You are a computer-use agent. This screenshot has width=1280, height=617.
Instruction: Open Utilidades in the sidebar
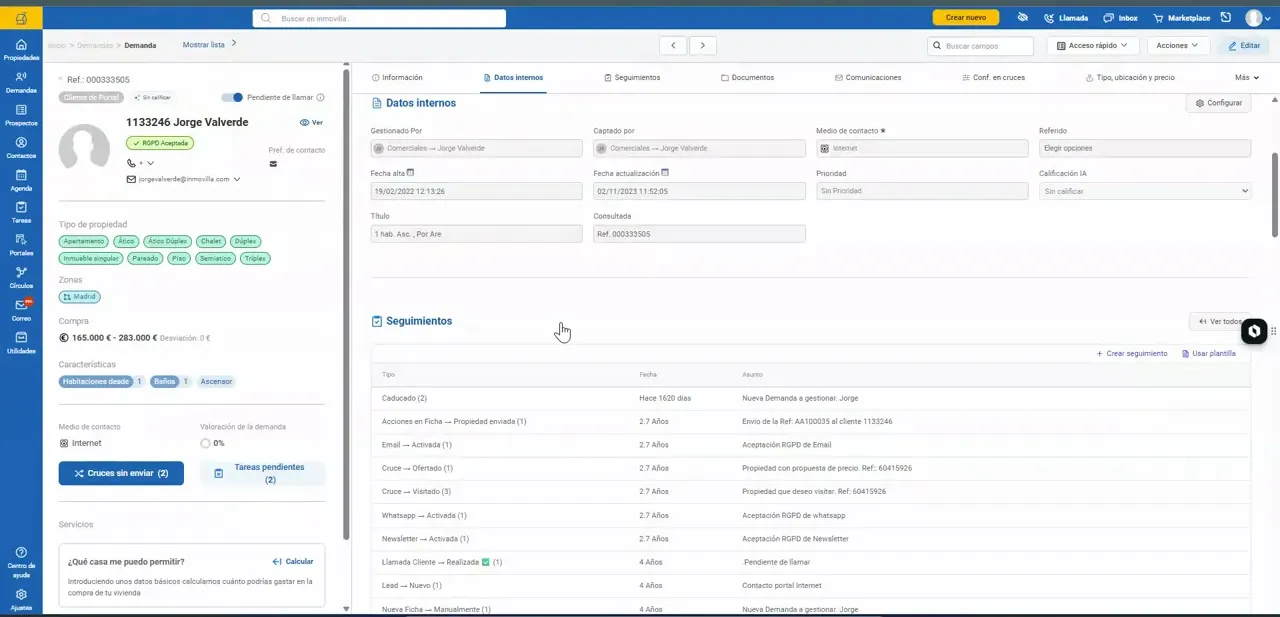[x=21, y=343]
